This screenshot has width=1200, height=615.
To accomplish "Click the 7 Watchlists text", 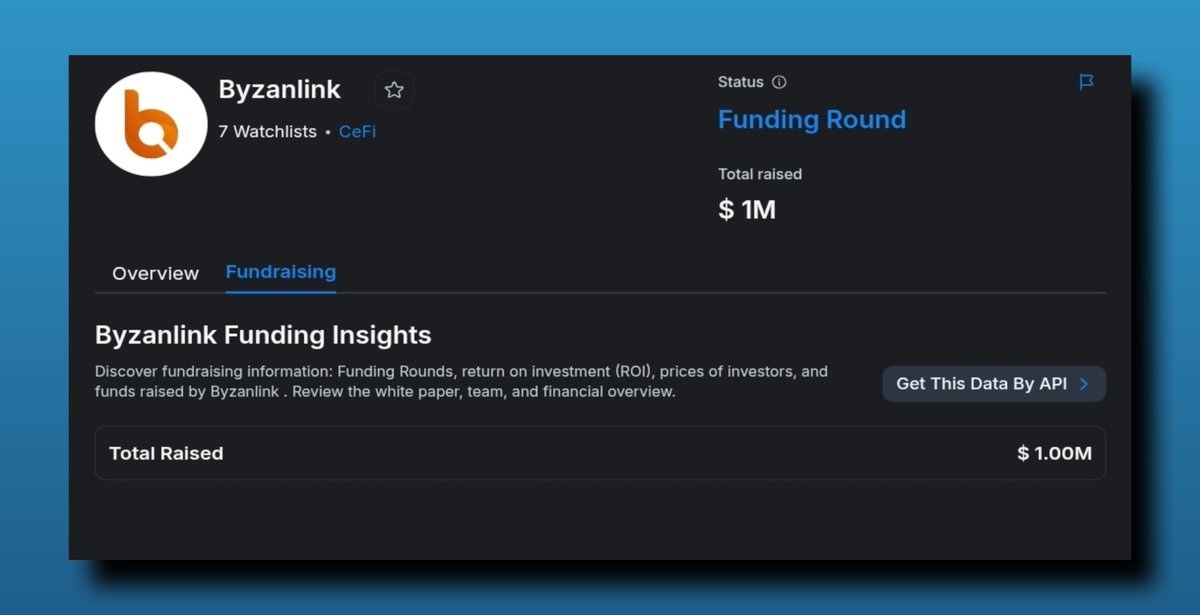I will coord(267,131).
